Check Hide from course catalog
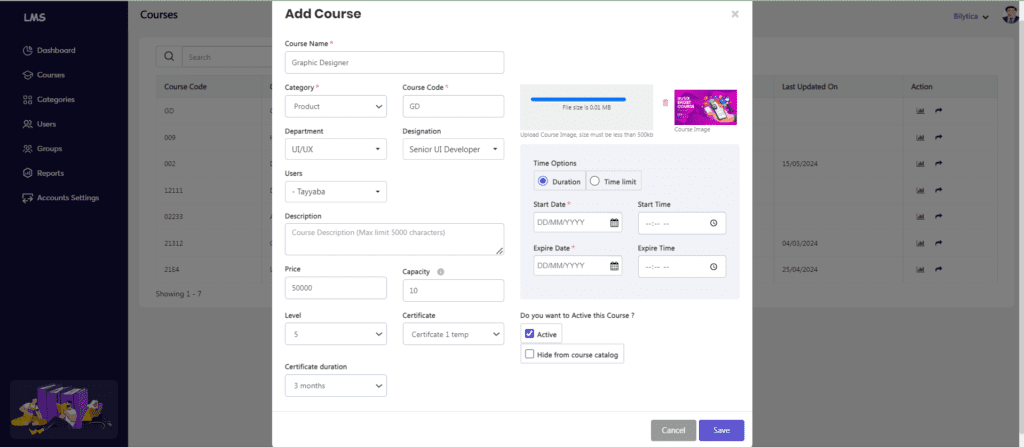This screenshot has width=1024, height=447. 530,354
